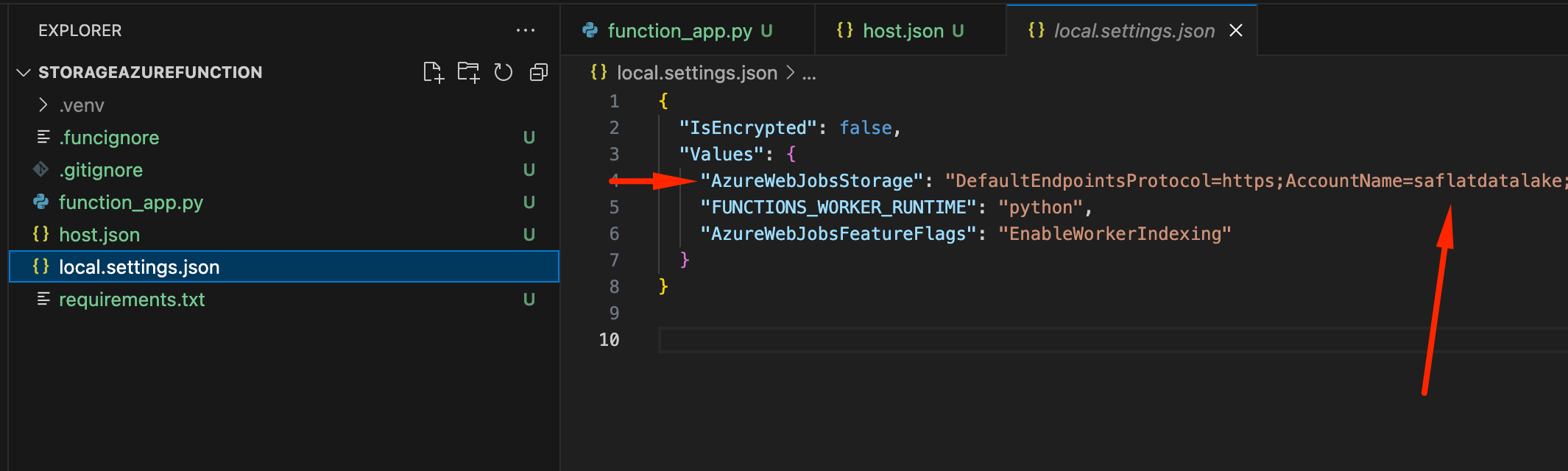Screen dimensions: 1568x471
Task: Click the local.settings.json breadcrumb label
Action: [697, 73]
